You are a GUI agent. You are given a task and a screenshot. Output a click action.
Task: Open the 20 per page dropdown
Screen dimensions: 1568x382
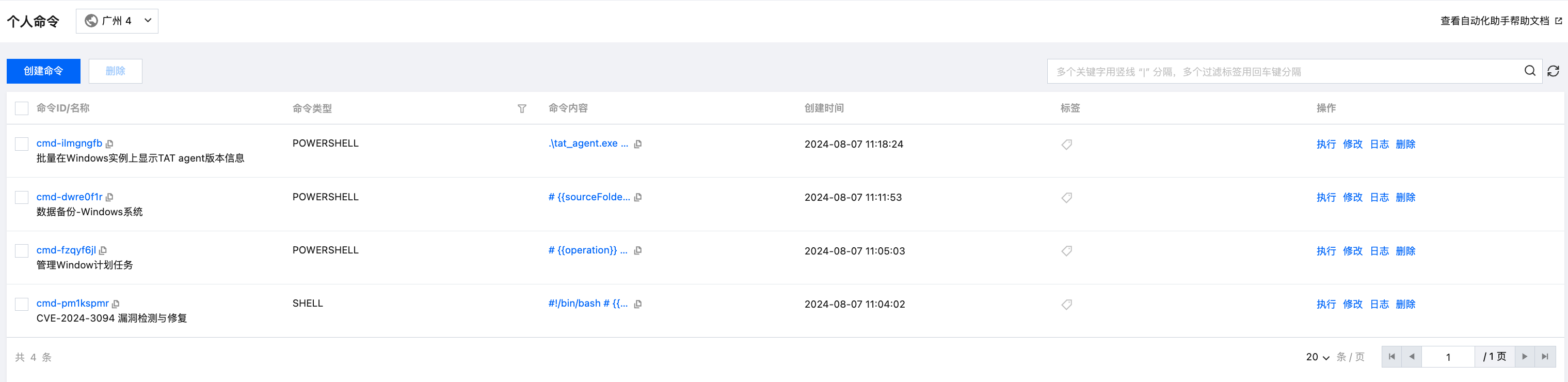click(1318, 357)
